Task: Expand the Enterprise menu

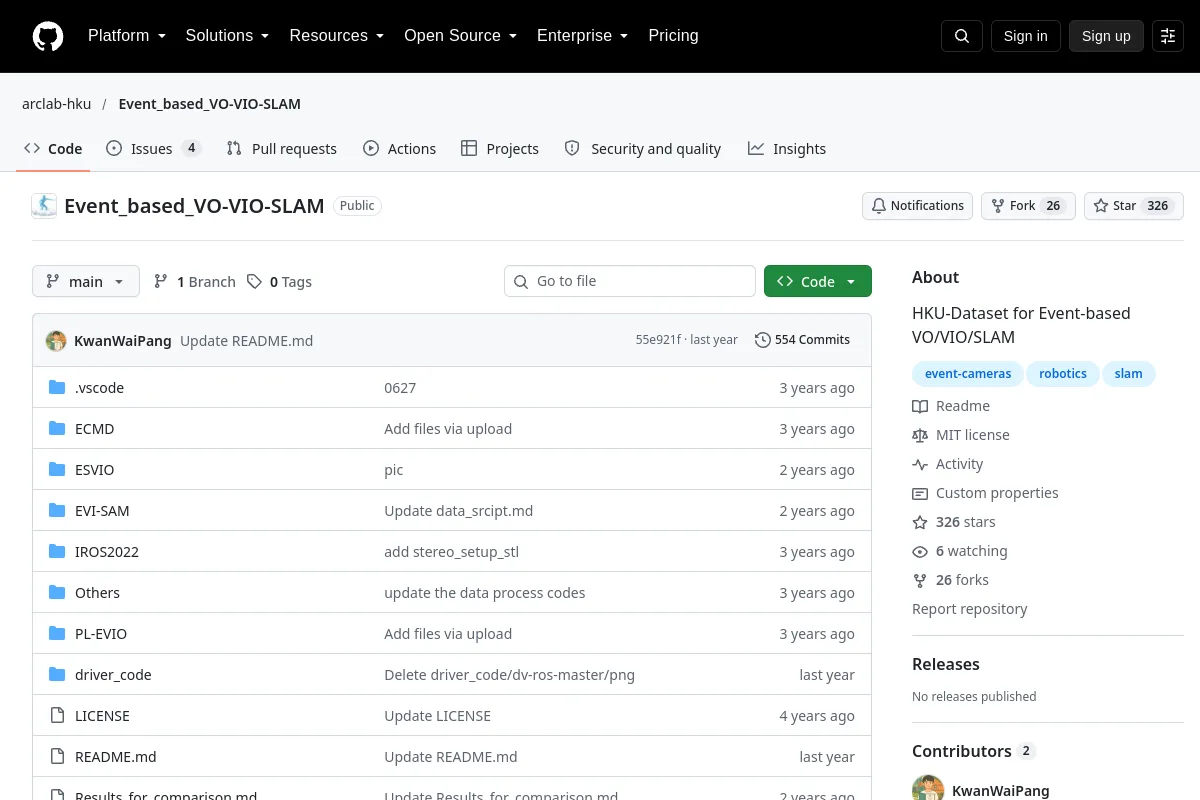Action: click(582, 36)
